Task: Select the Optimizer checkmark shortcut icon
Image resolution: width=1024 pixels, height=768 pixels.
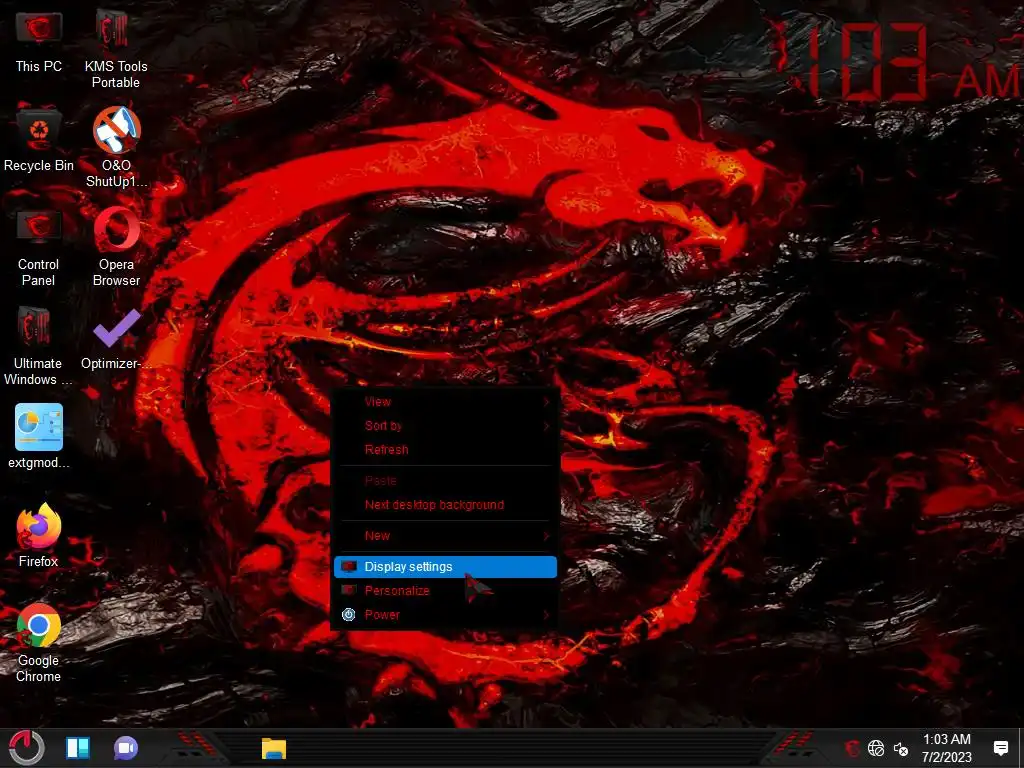Action: (116, 340)
